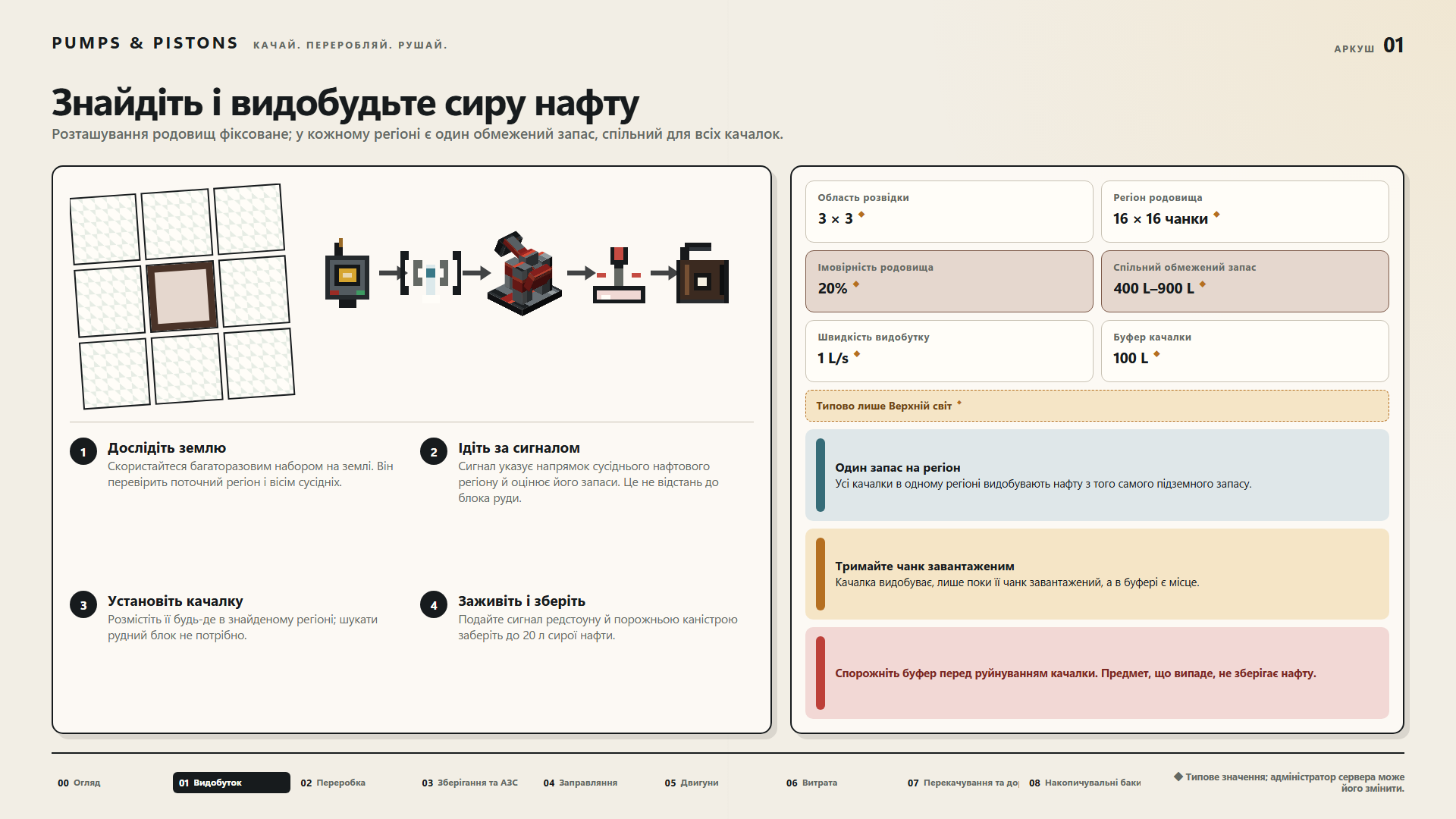
Task: Click the Типово лише Верхній світ banner
Action: 1097,406
